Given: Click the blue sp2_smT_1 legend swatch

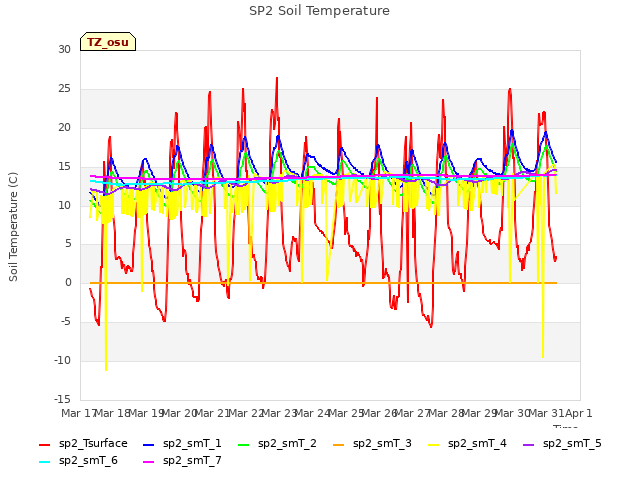Looking at the screenshot, I should point(149,444).
